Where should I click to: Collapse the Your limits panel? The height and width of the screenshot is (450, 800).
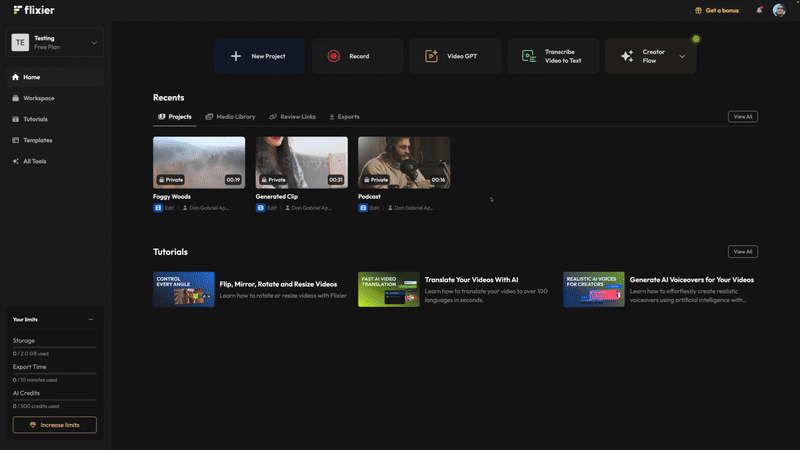click(x=91, y=319)
